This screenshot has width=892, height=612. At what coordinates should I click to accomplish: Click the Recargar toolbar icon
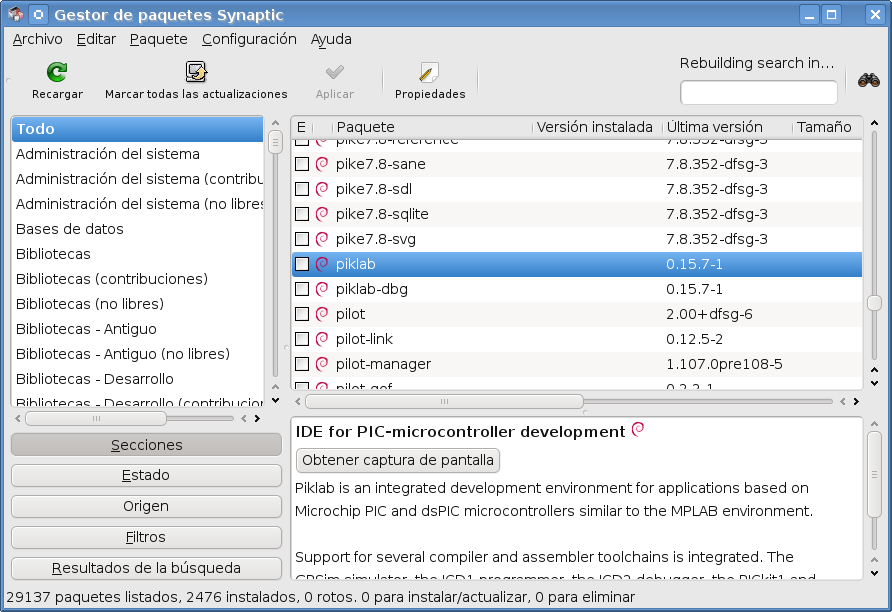tap(56, 78)
